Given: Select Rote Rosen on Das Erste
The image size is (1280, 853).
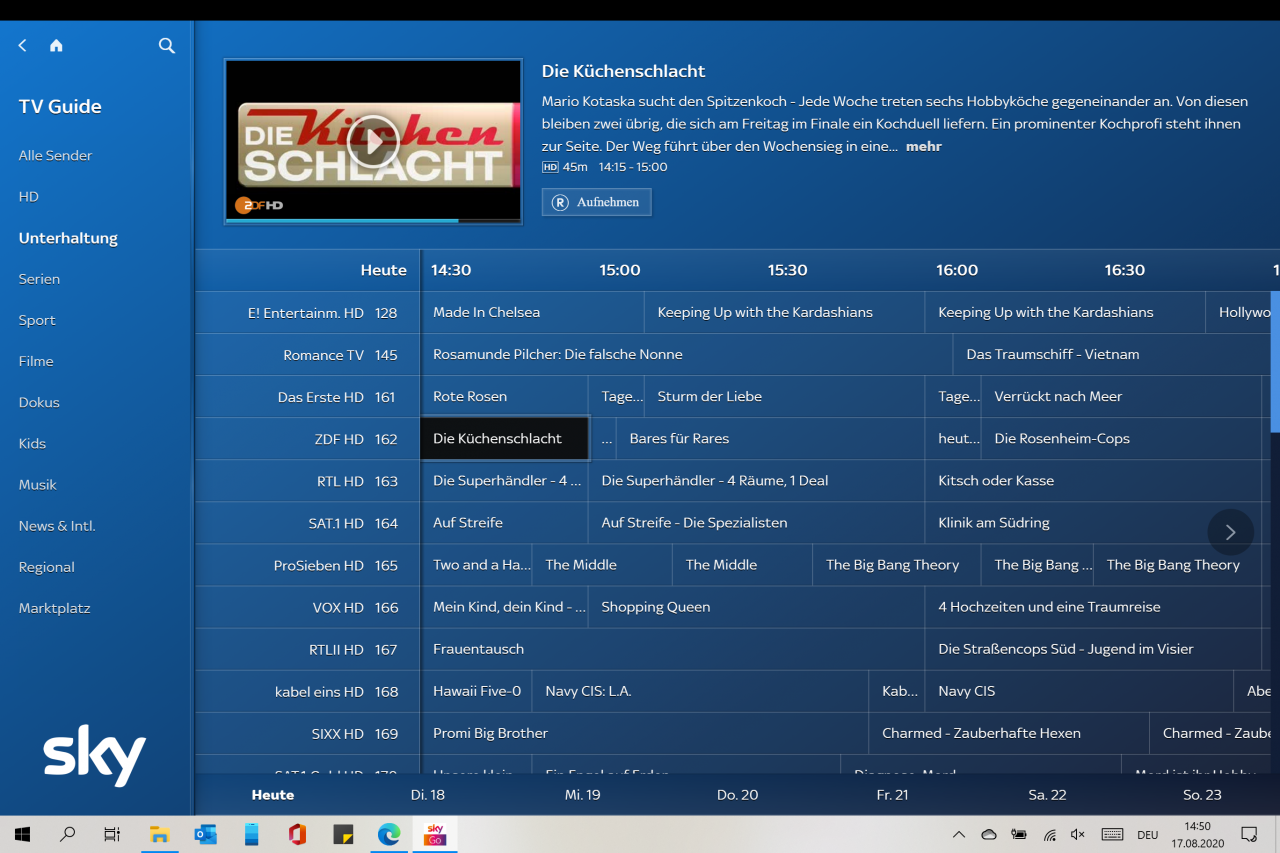Looking at the screenshot, I should pos(504,397).
